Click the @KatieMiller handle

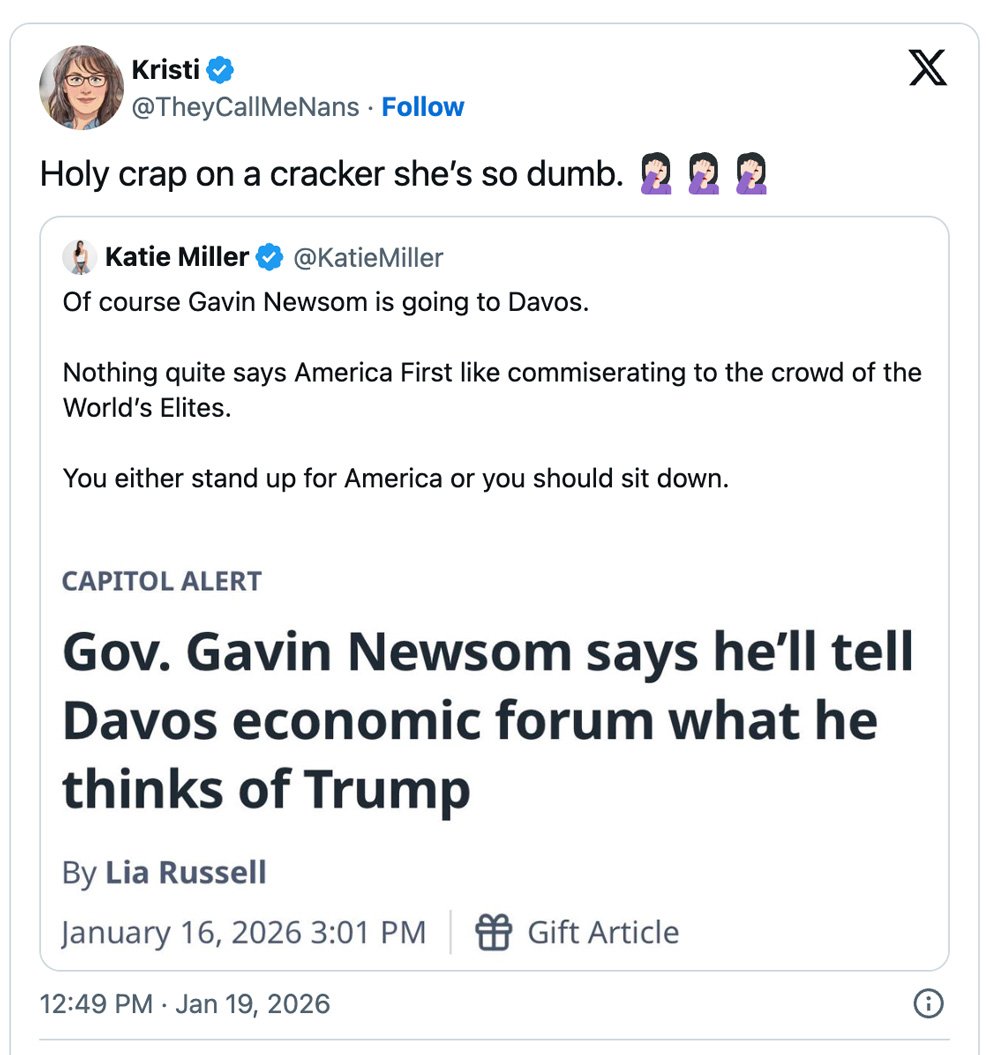[x=367, y=258]
